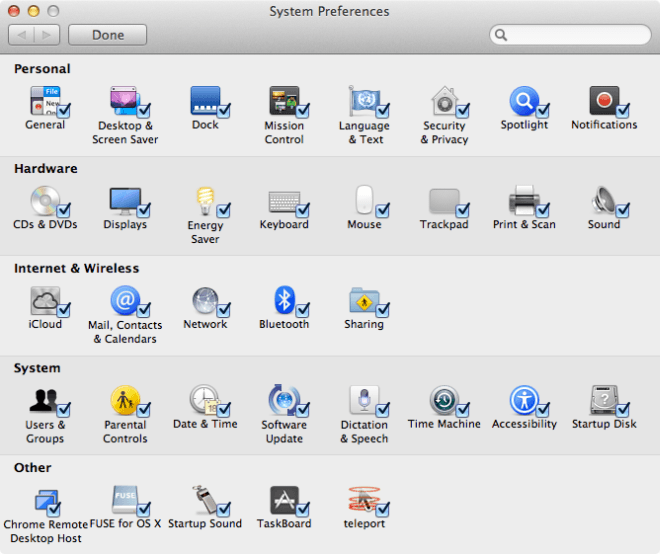Click the back navigation arrow
The width and height of the screenshot is (660, 554).
pyautogui.click(x=21, y=35)
